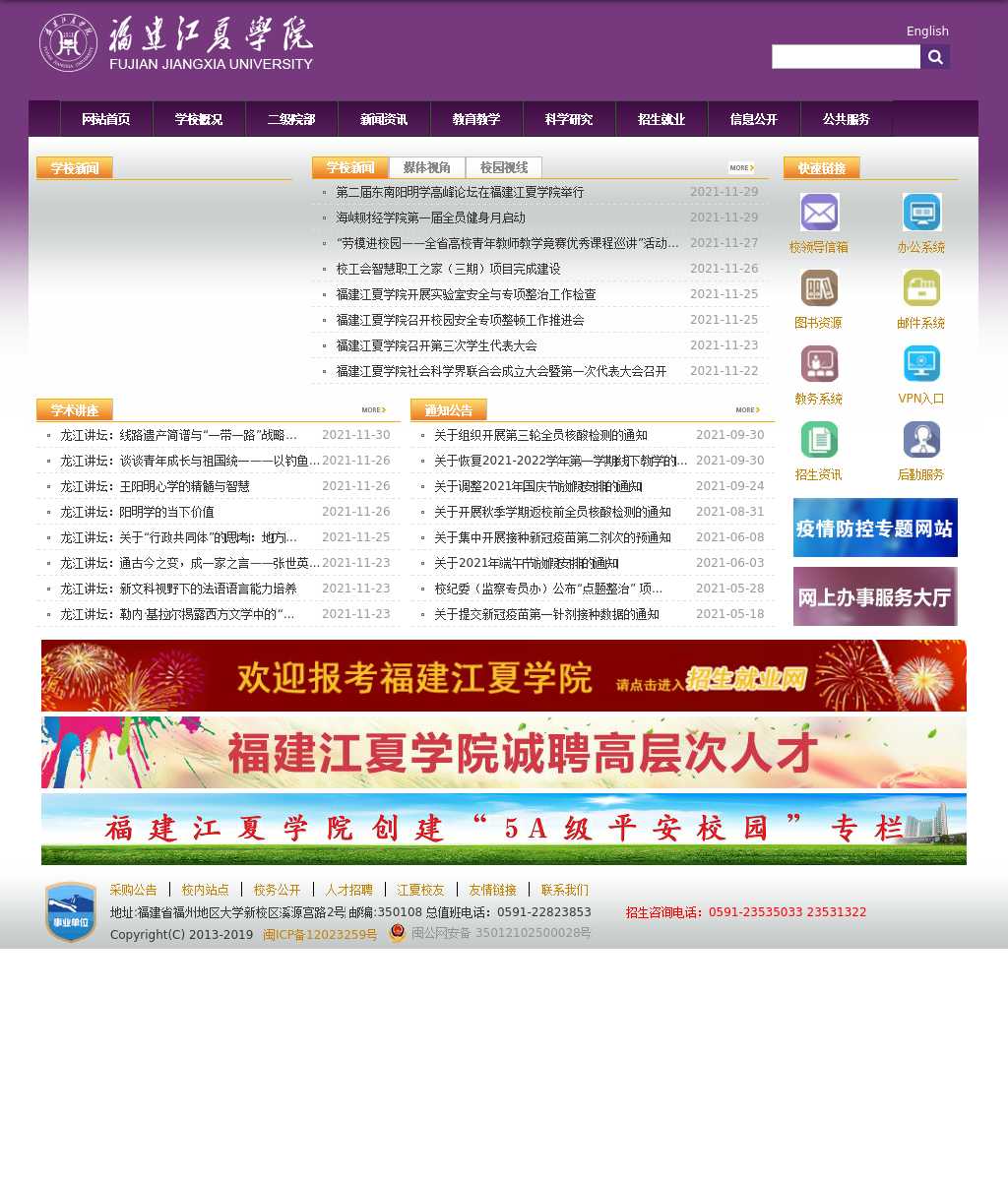Open the 公共服务 menu item
The width and height of the screenshot is (1008, 1181).
(847, 119)
